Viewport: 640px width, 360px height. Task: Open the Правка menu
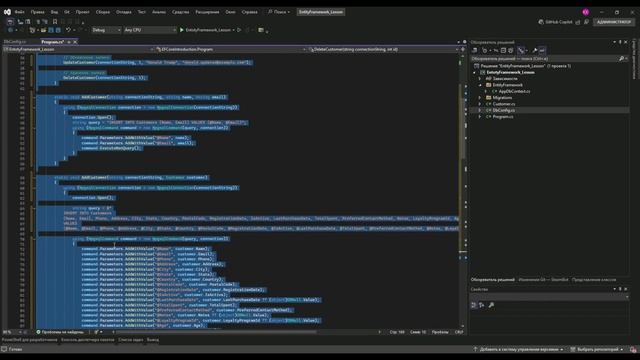click(x=37, y=12)
